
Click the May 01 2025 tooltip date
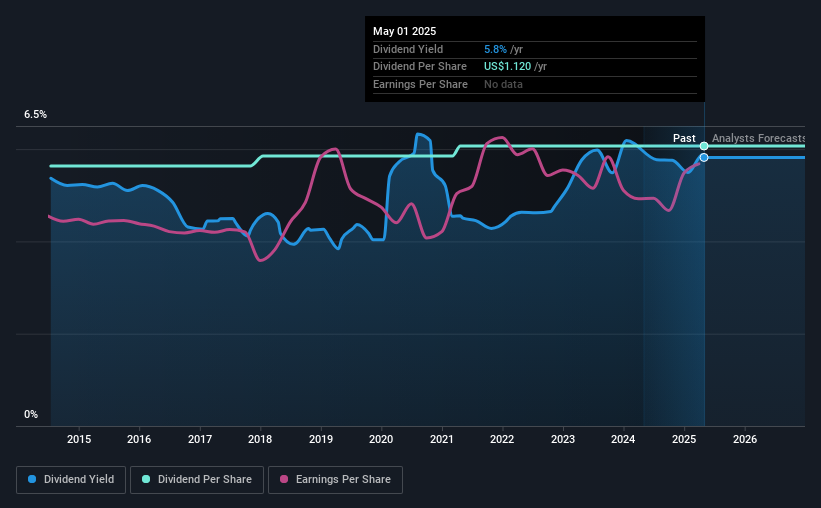pos(405,31)
